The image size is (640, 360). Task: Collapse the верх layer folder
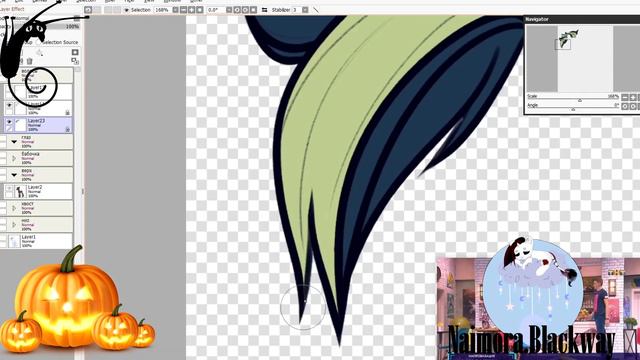click(14, 175)
